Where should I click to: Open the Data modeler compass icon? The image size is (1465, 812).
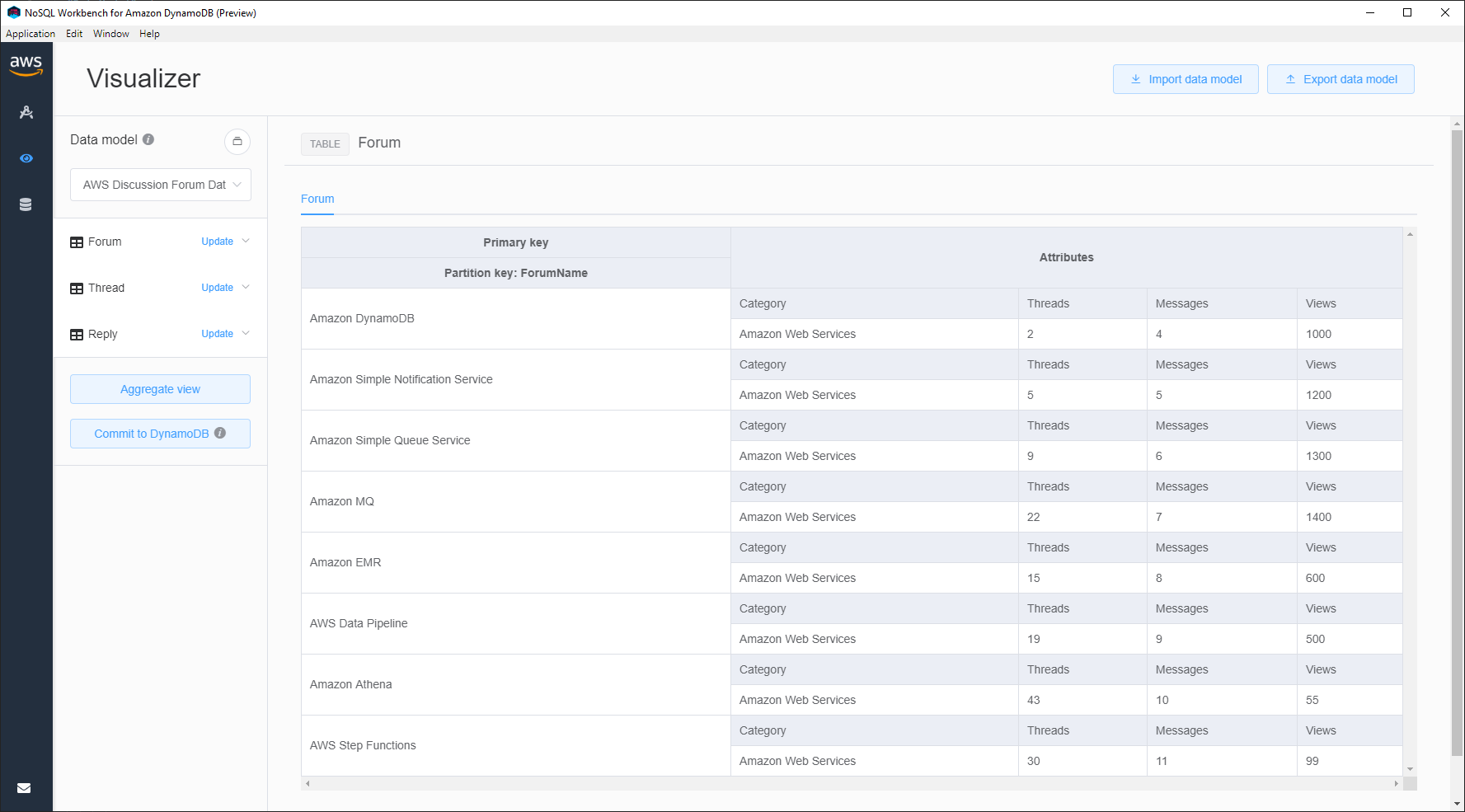[x=27, y=112]
